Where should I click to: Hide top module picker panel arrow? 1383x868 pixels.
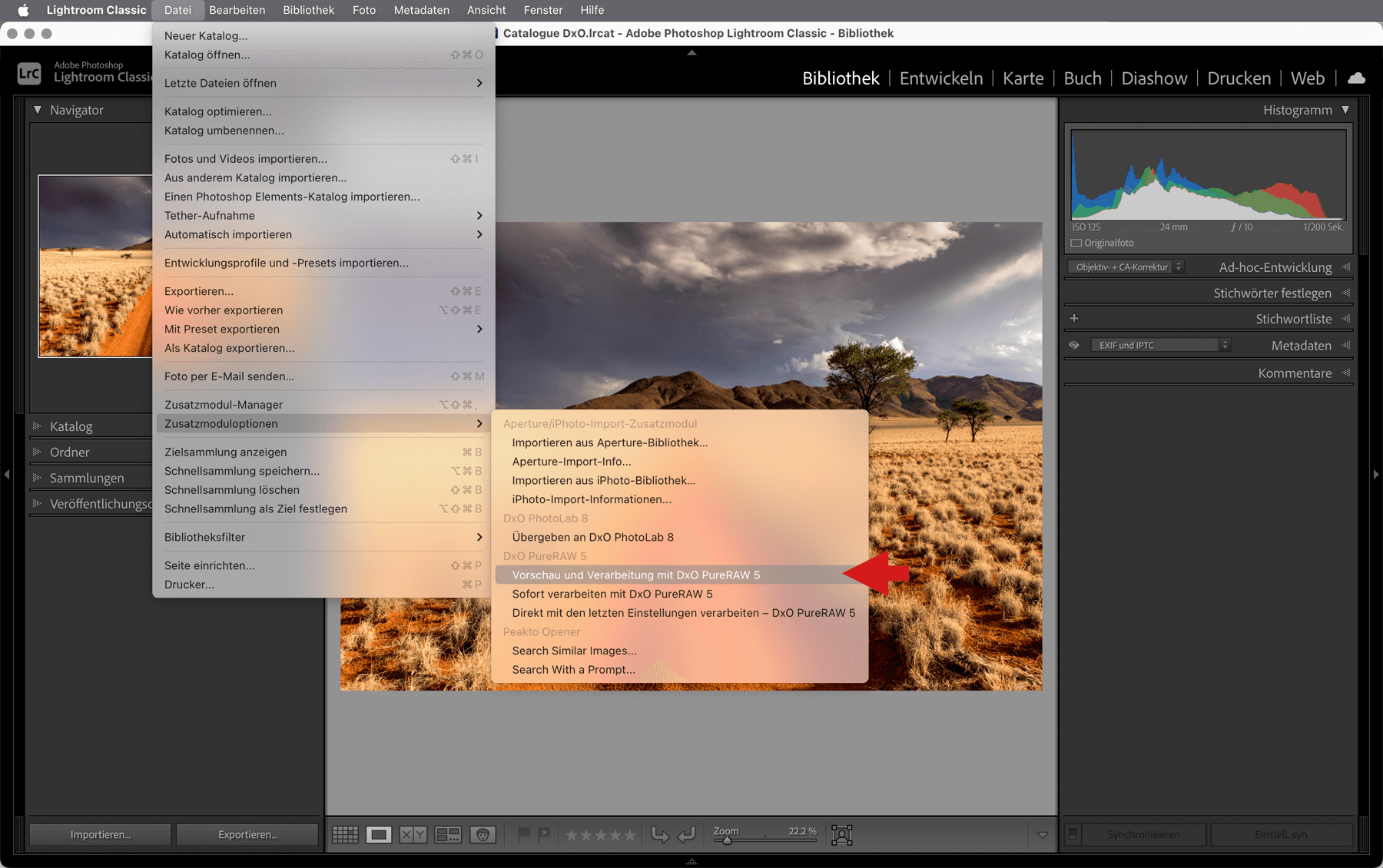pos(691,53)
